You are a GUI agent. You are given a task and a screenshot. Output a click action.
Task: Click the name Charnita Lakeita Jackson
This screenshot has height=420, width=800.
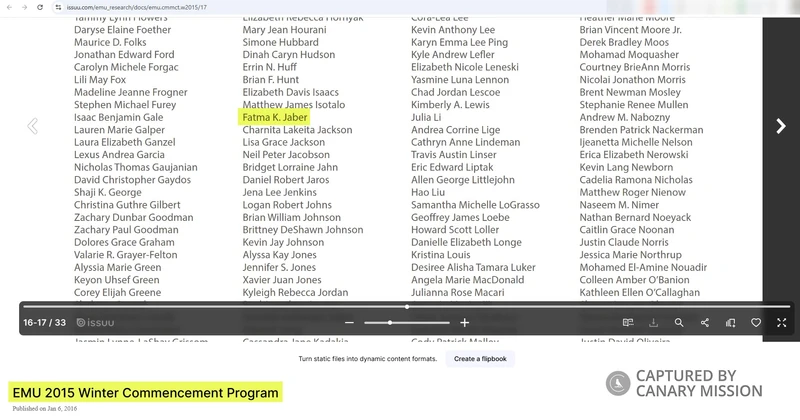pos(297,130)
